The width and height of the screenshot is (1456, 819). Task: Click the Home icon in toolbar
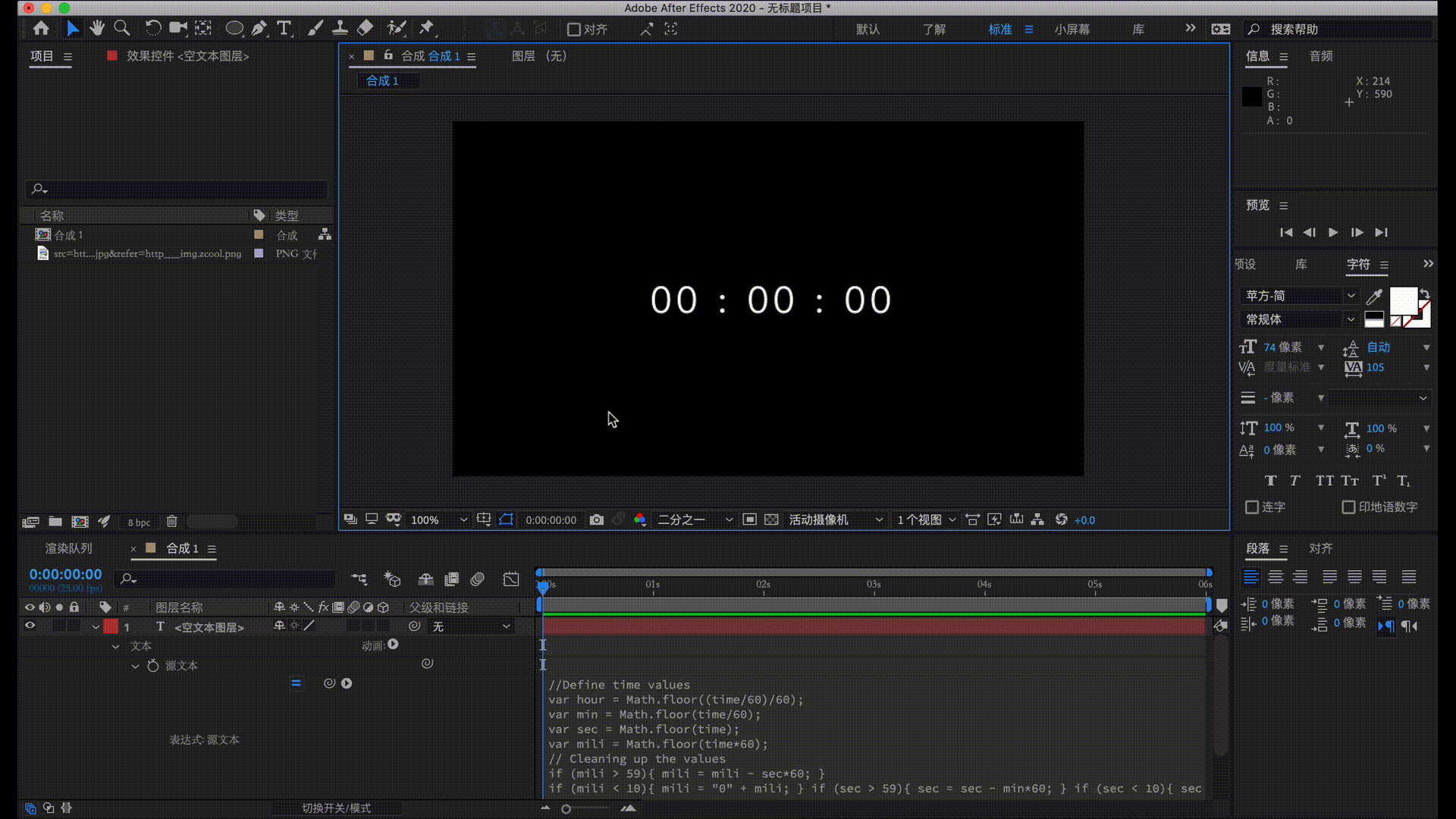(x=41, y=29)
